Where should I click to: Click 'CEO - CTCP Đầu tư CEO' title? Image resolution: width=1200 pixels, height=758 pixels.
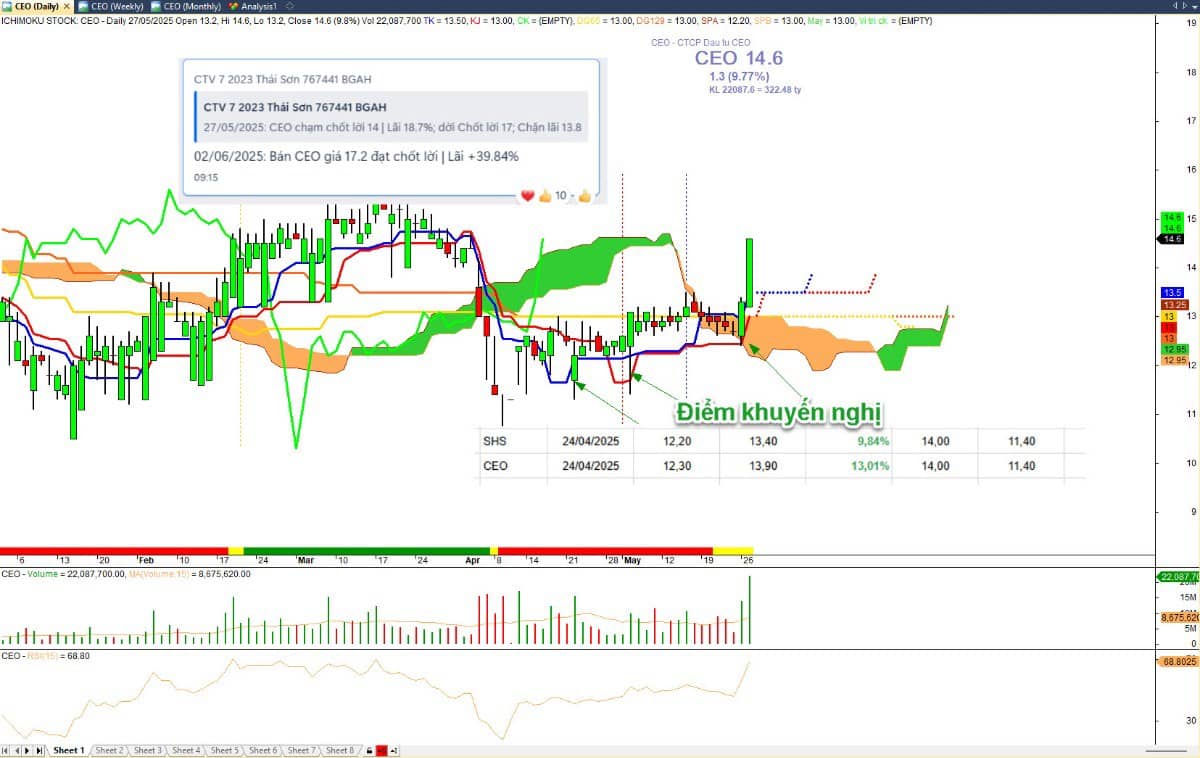700,43
